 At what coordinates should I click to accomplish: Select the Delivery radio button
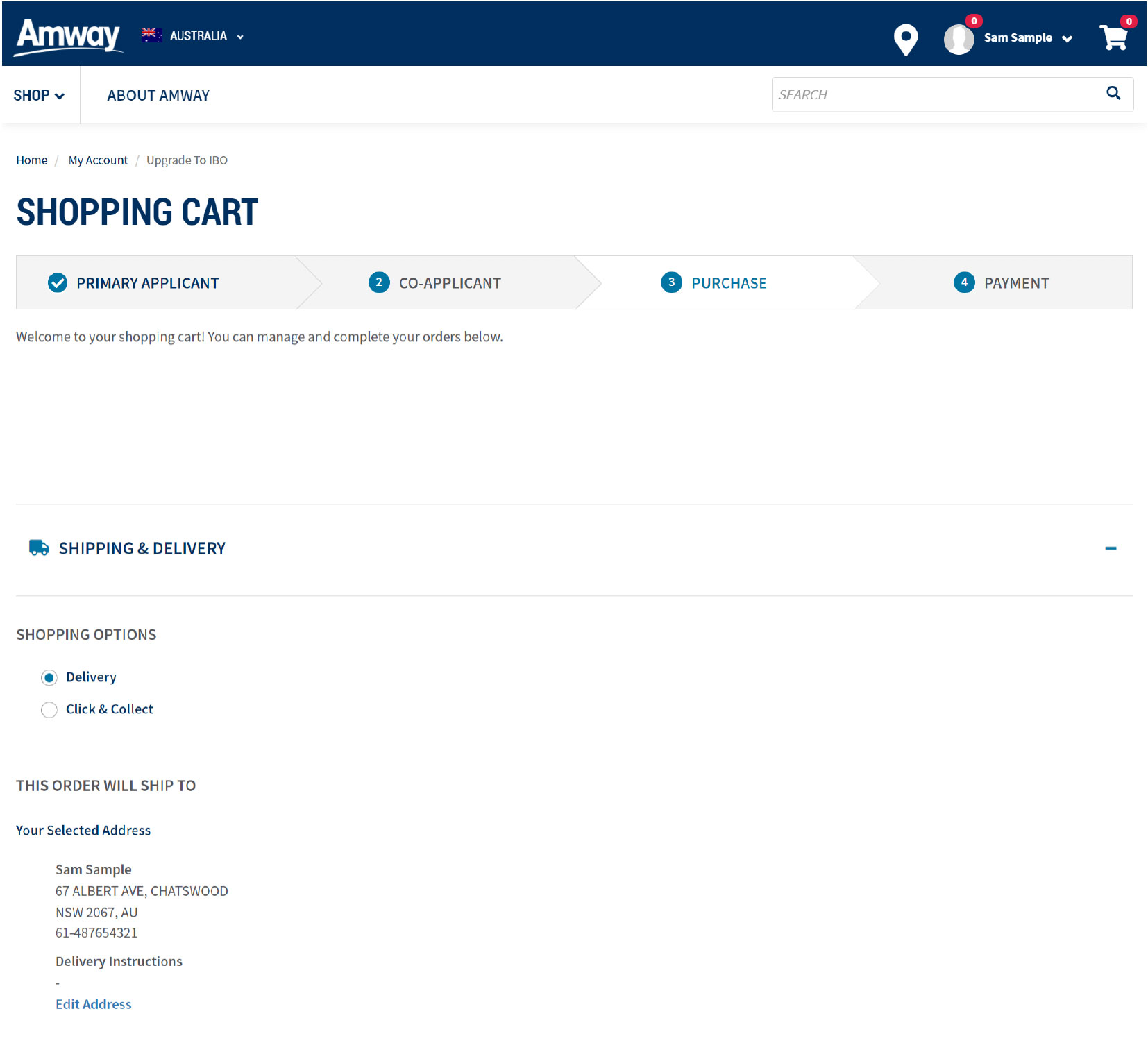[49, 677]
